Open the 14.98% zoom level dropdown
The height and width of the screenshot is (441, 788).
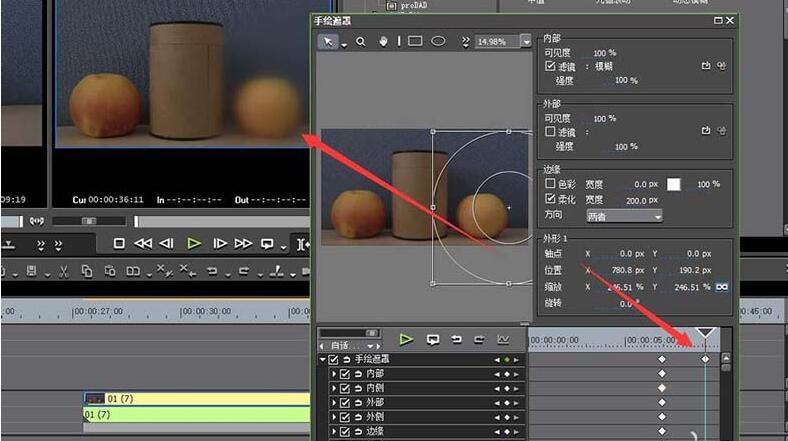tap(526, 42)
